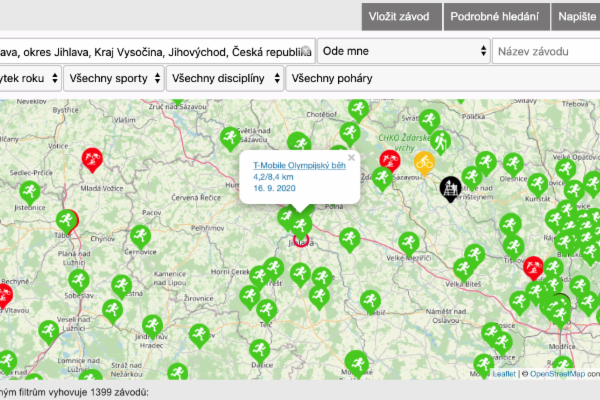Click the yellow cycling race marker
Screen dimensions: 600x400
[x=424, y=161]
